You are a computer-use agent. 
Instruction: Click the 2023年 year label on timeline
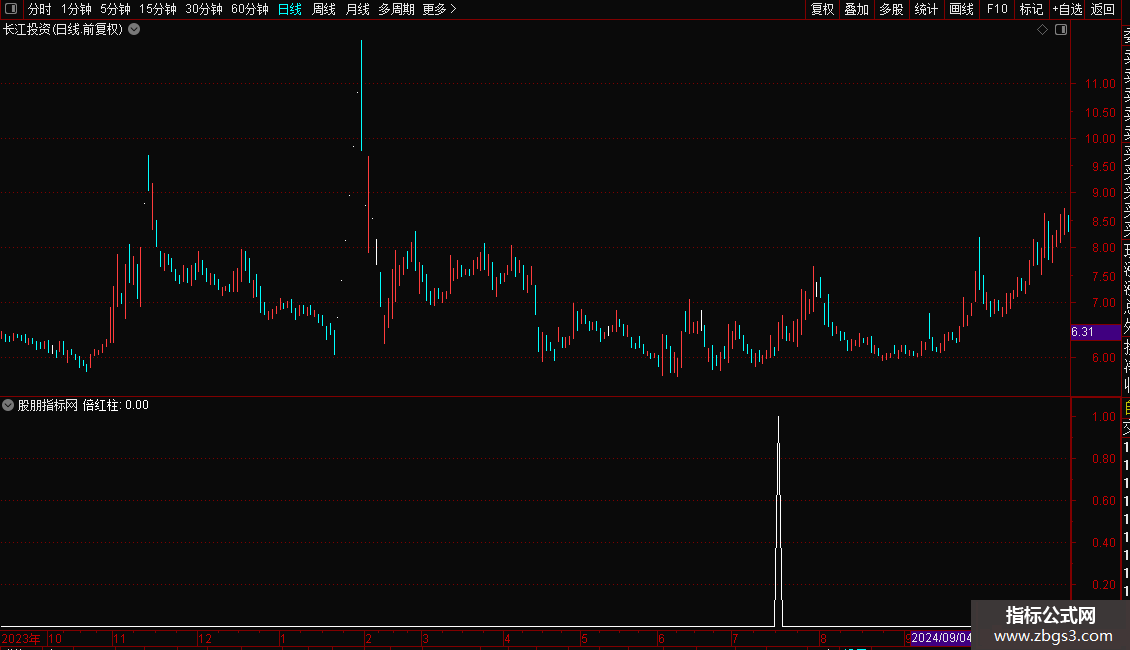[x=21, y=638]
